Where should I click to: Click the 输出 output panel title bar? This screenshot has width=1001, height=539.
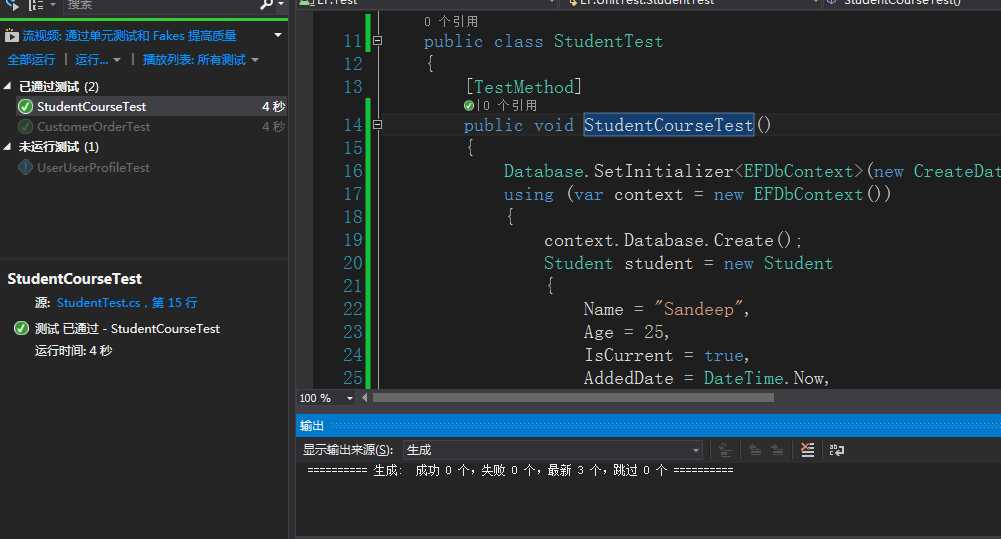point(649,426)
